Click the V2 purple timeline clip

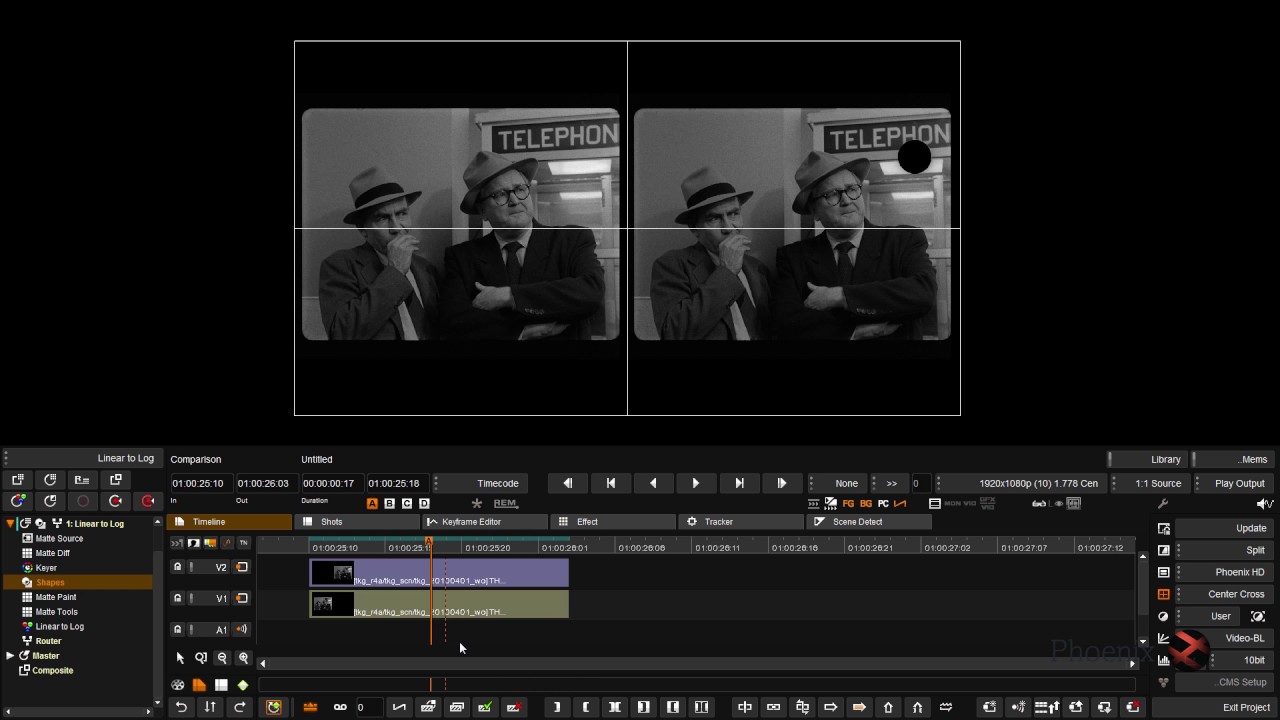tap(439, 573)
